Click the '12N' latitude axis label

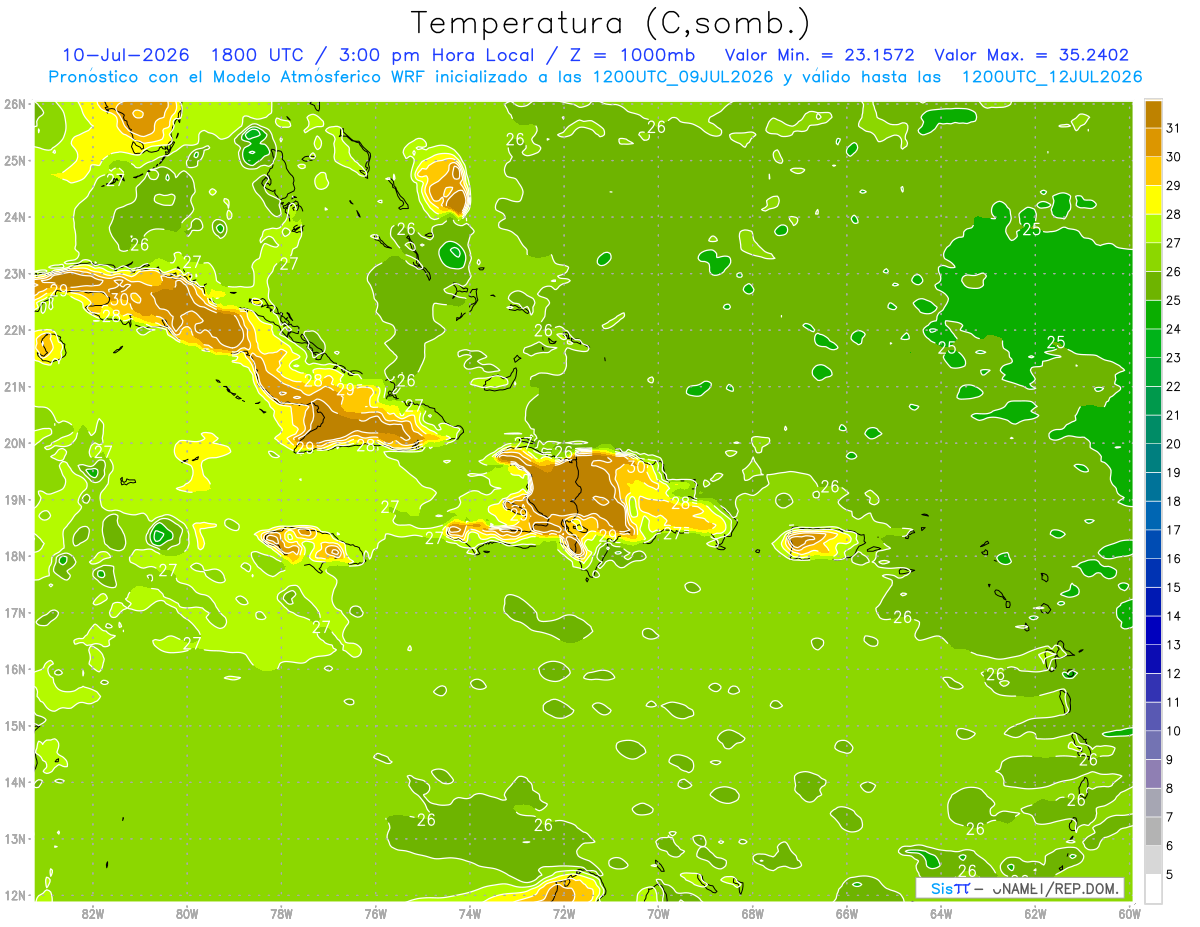click(x=15, y=894)
